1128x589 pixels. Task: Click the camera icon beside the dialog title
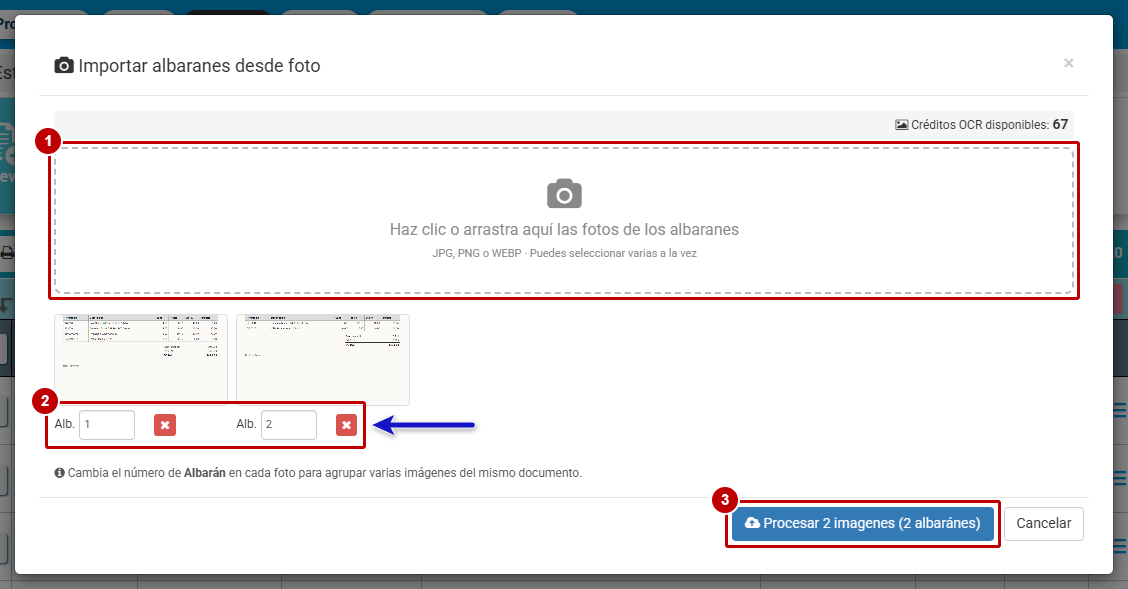coord(64,65)
